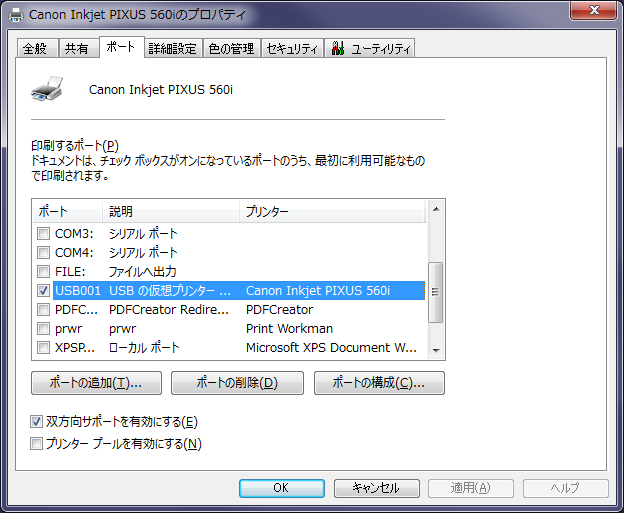Check the PDFCreator port checkbox

point(43,309)
